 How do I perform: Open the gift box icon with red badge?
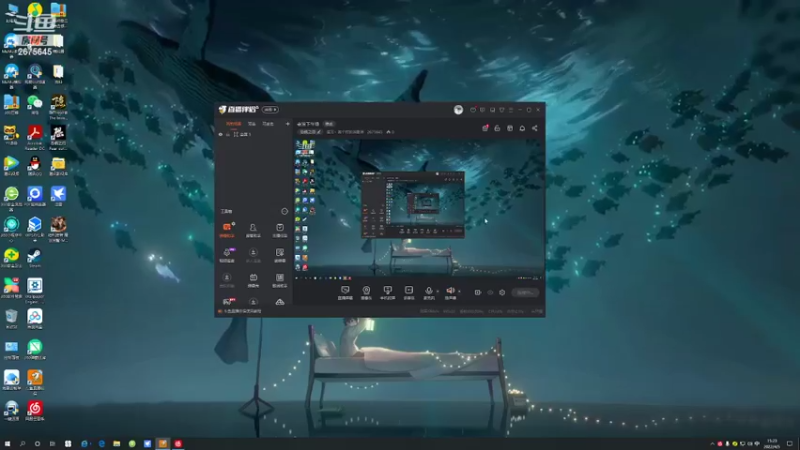point(485,128)
